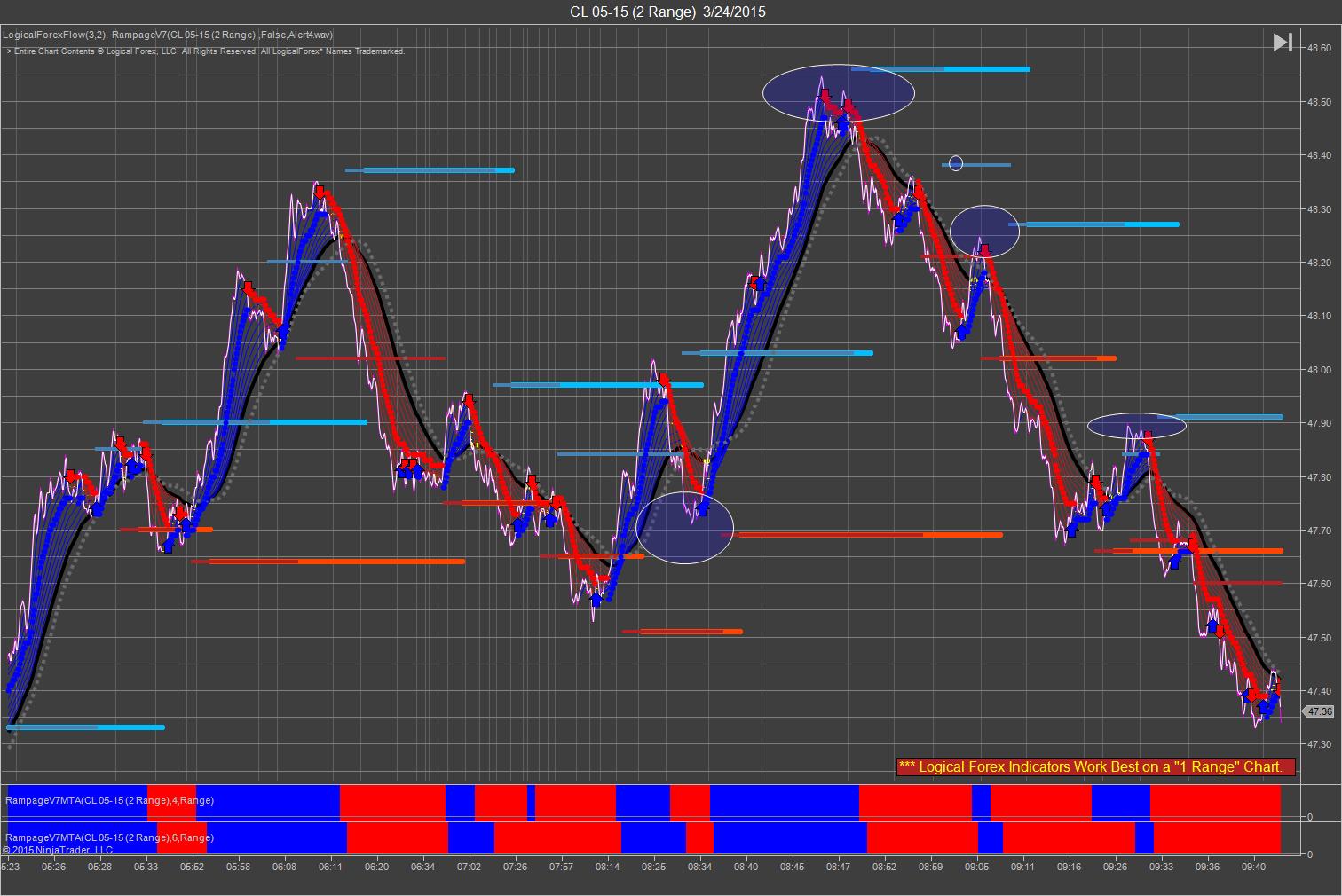Click the 06:20 time axis label
1342x896 pixels.
click(x=377, y=867)
